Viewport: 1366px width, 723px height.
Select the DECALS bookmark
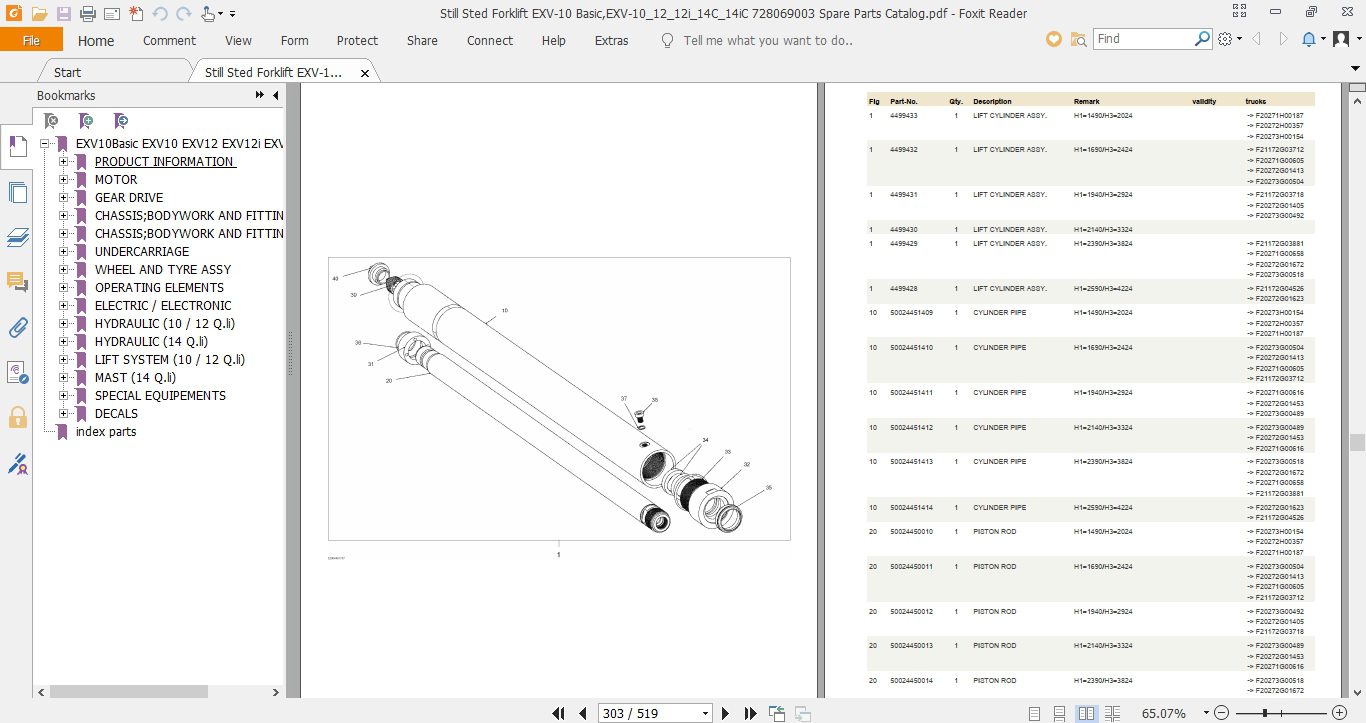click(116, 414)
